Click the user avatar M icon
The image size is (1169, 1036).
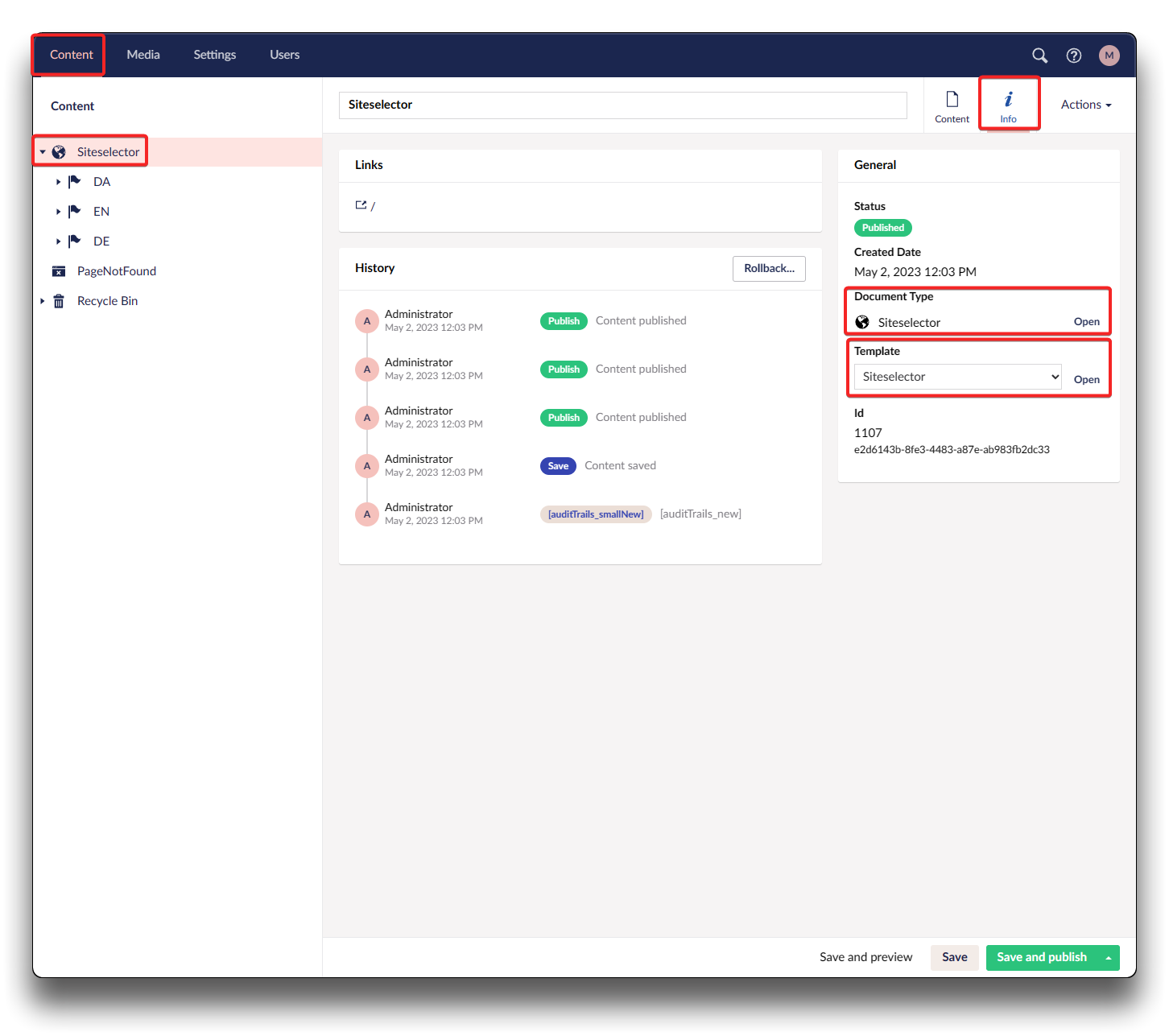point(1109,56)
